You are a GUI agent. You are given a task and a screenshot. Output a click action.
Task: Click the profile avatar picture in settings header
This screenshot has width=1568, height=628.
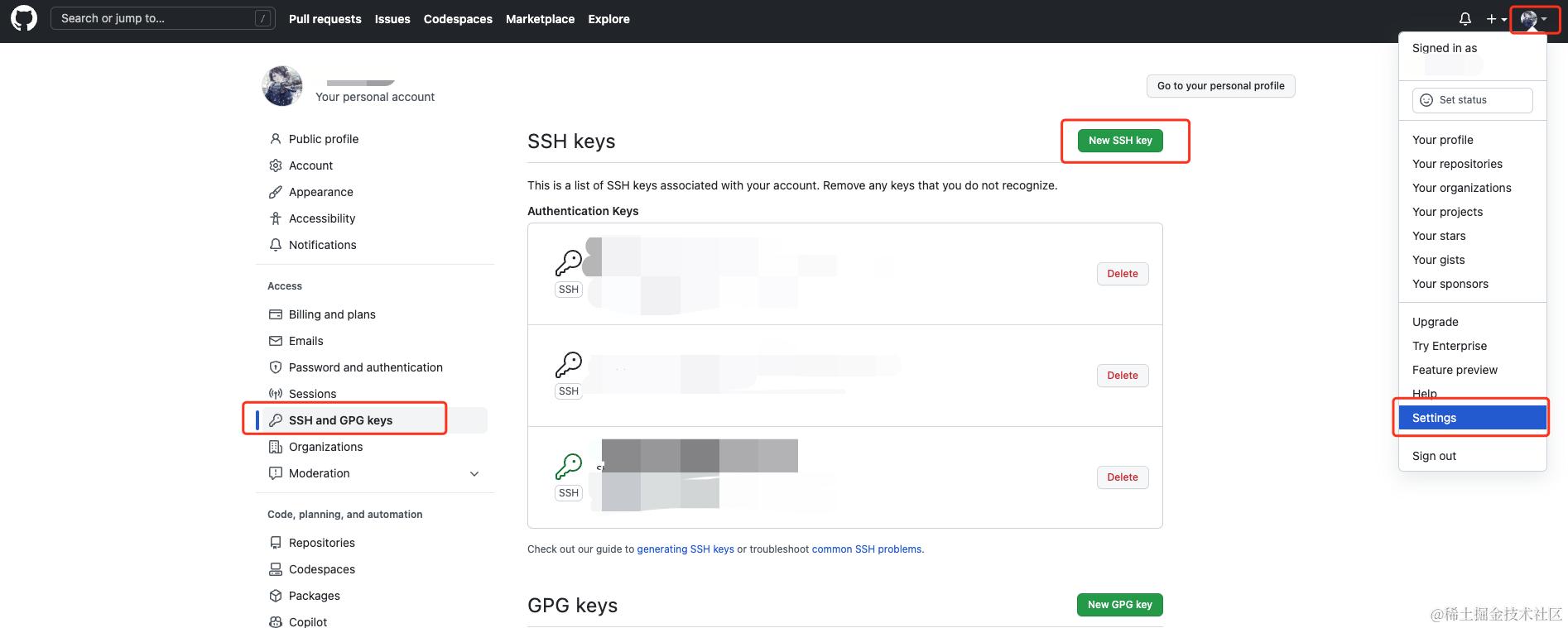click(x=282, y=86)
